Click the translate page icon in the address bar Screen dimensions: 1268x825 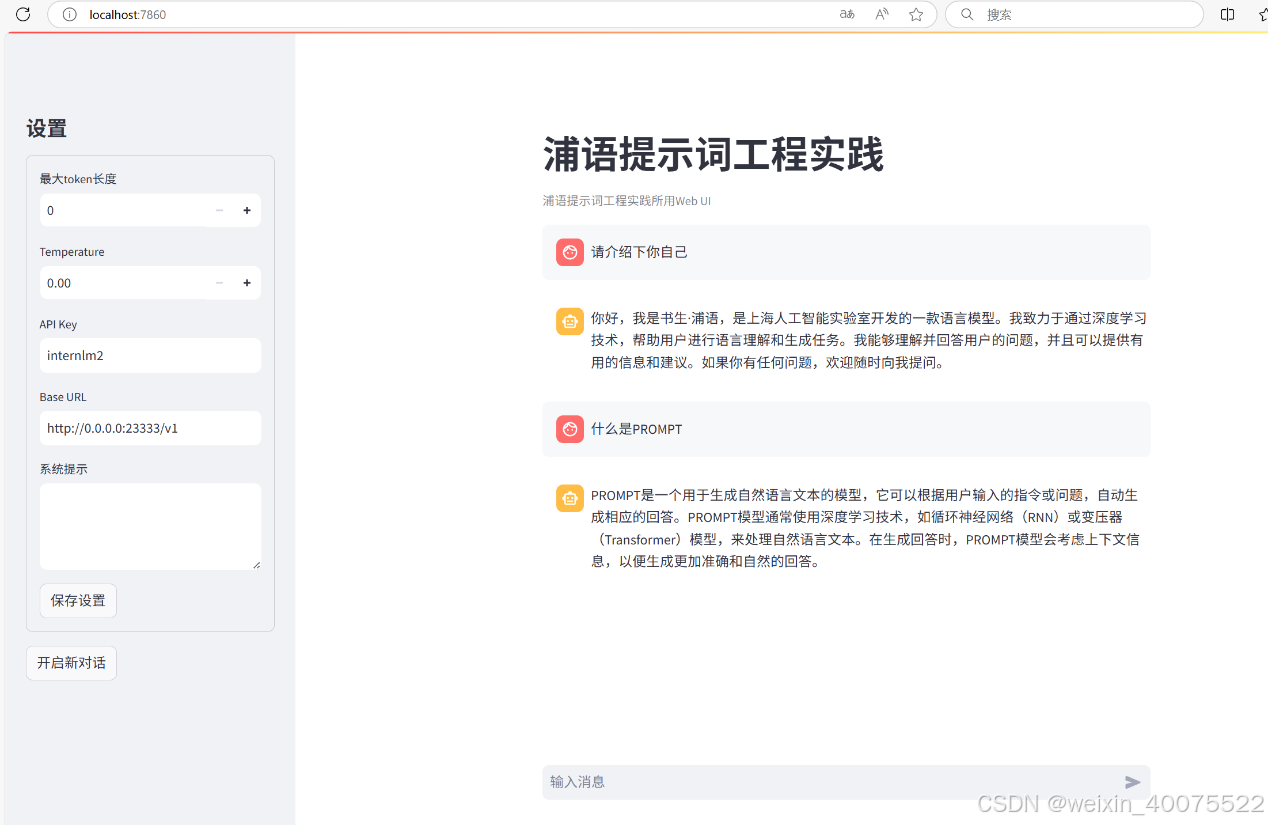click(x=847, y=14)
